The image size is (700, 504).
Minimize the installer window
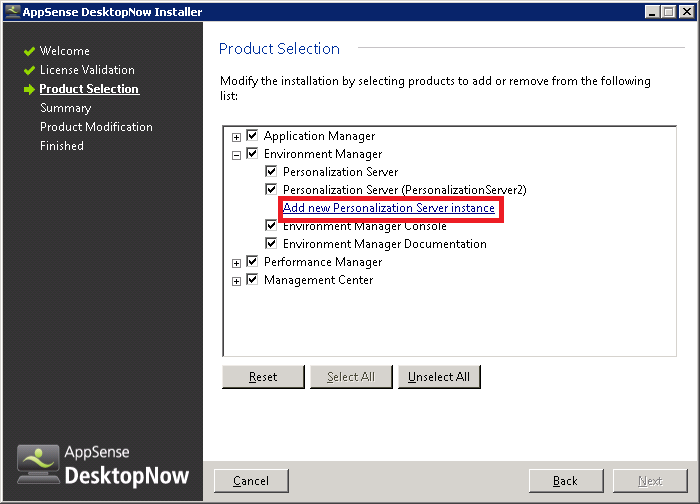click(x=653, y=12)
